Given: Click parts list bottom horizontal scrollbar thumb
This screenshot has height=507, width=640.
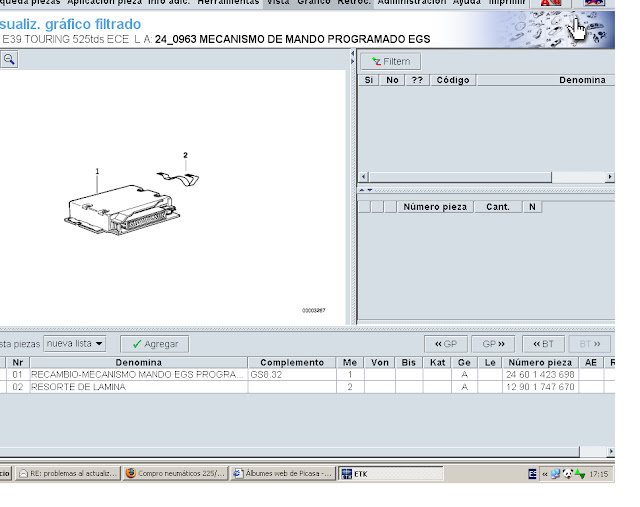Looking at the screenshot, I should pyautogui.click(x=289, y=451).
